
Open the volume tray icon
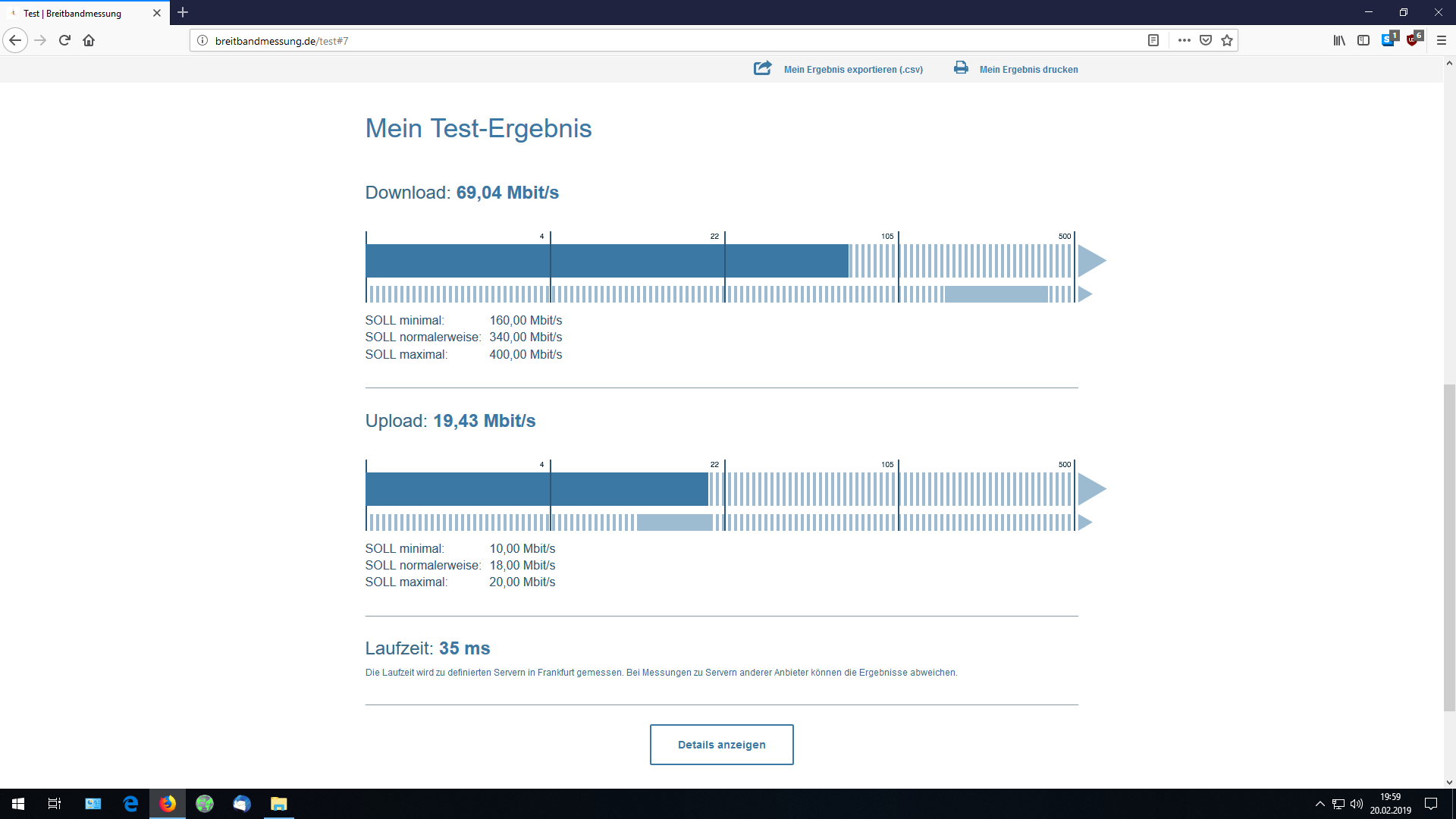pos(1357,804)
